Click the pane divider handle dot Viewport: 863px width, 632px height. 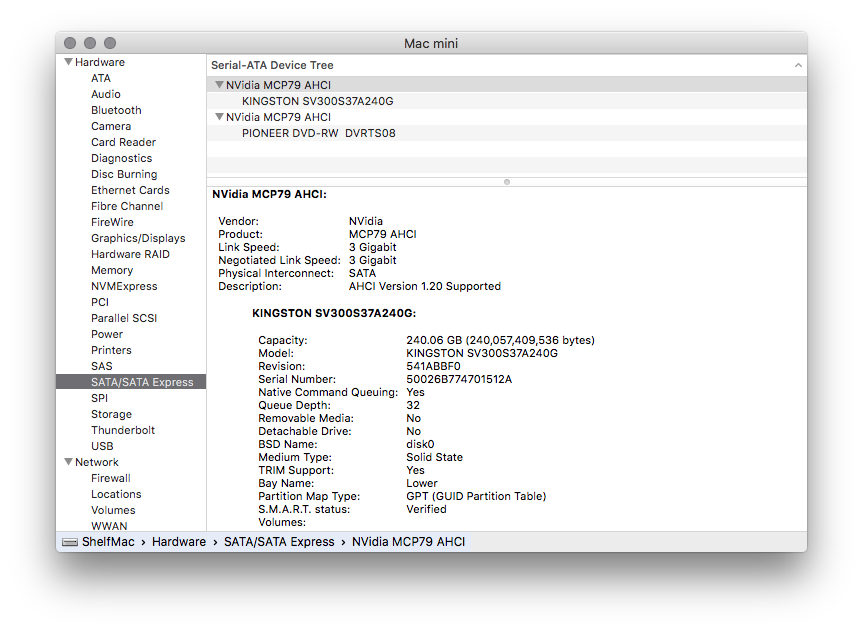pyautogui.click(x=507, y=182)
